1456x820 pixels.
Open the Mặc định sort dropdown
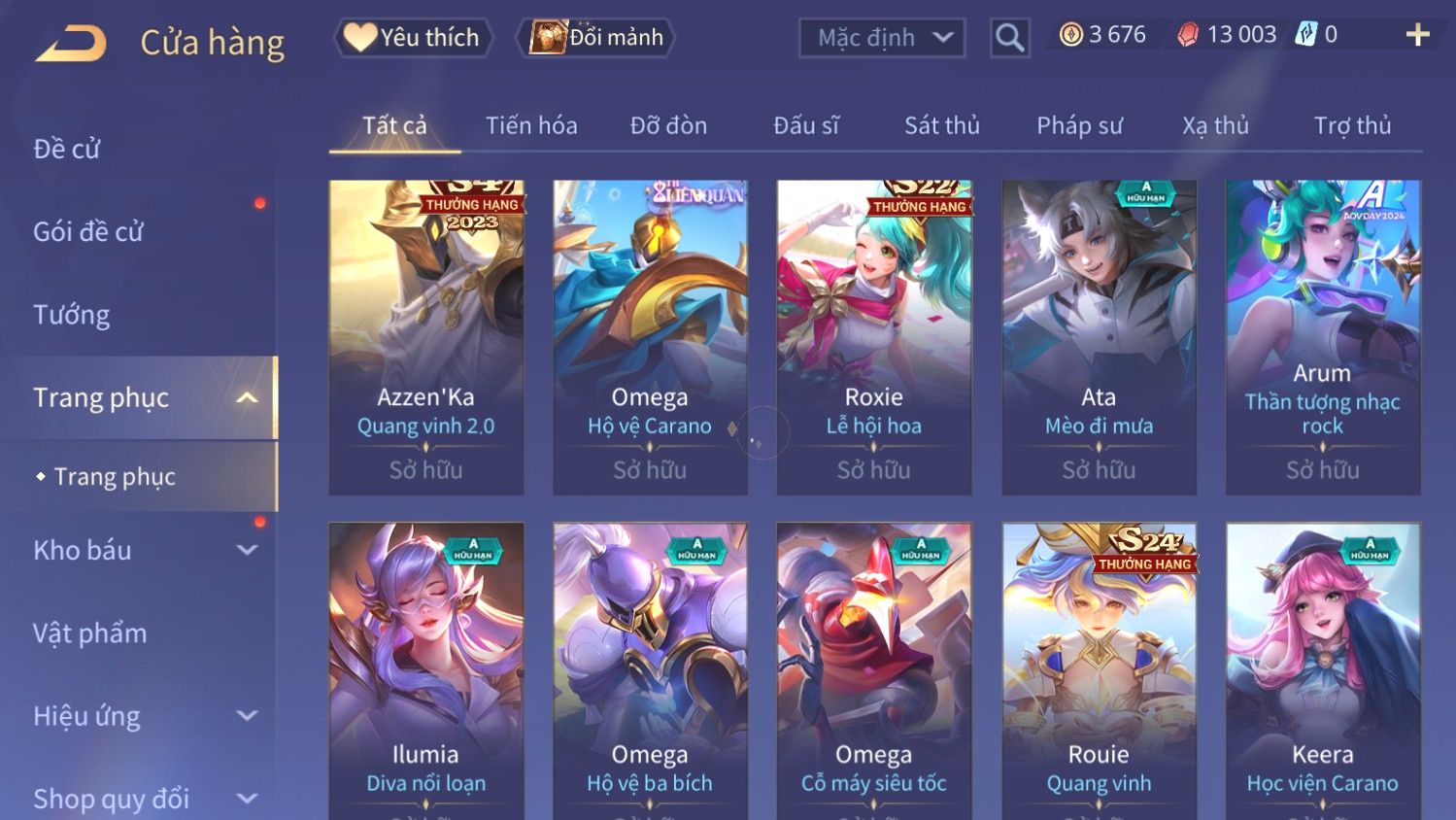[882, 38]
